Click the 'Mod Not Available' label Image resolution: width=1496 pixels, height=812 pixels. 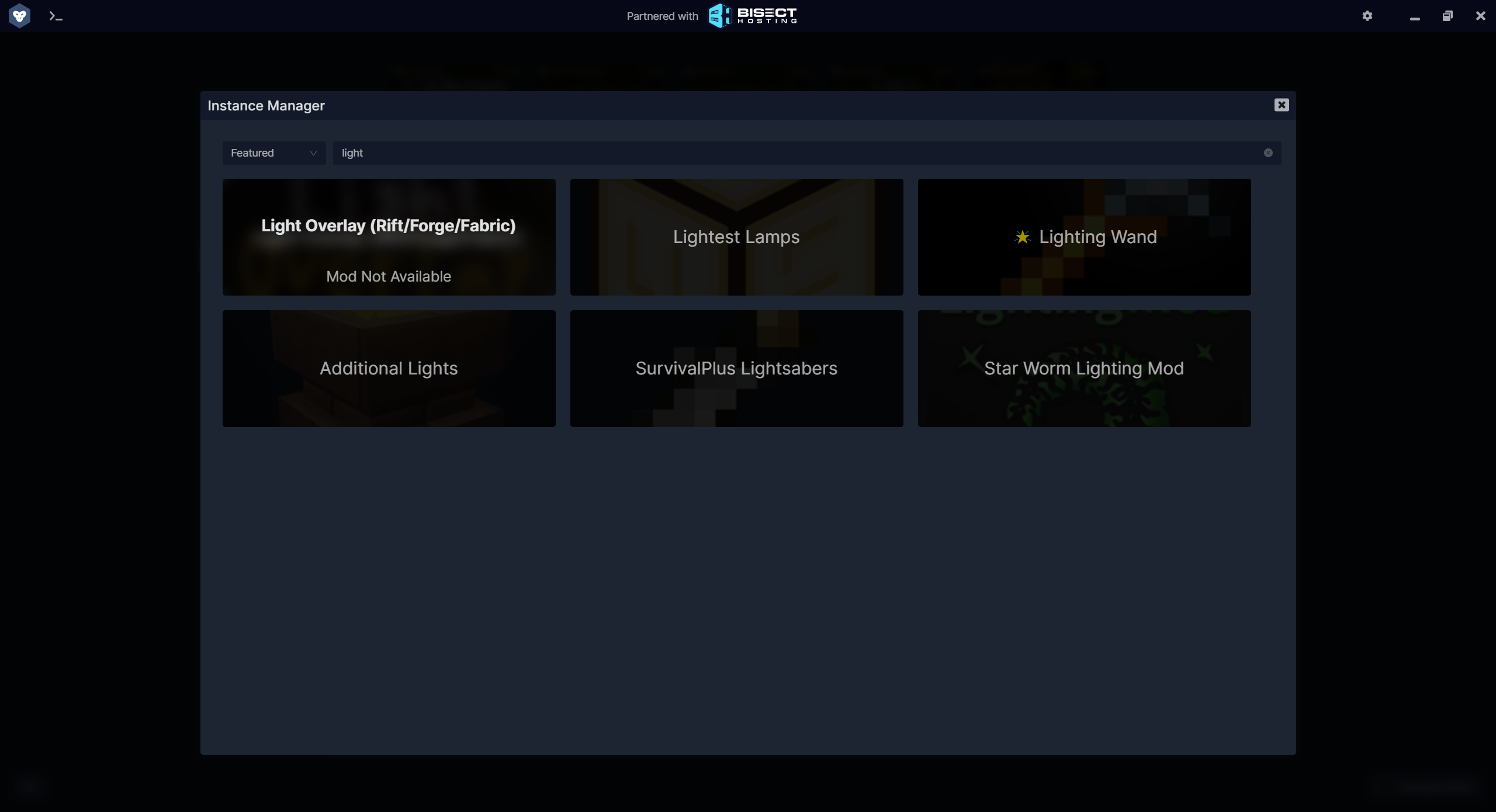(x=389, y=277)
